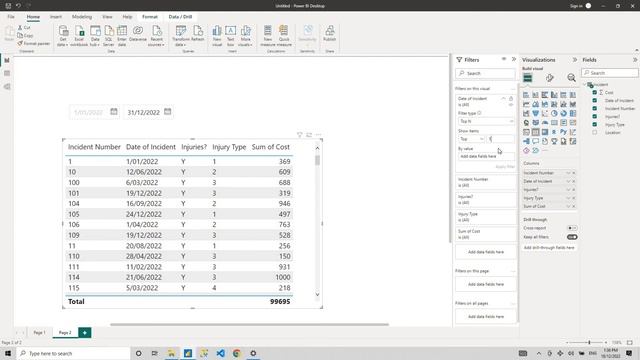Select the Map visualization icon
Viewport: 640px width, 360px height.
pos(526,122)
